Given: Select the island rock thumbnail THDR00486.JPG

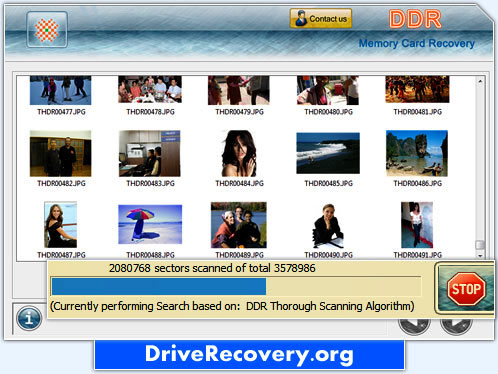Looking at the screenshot, I should (417, 153).
